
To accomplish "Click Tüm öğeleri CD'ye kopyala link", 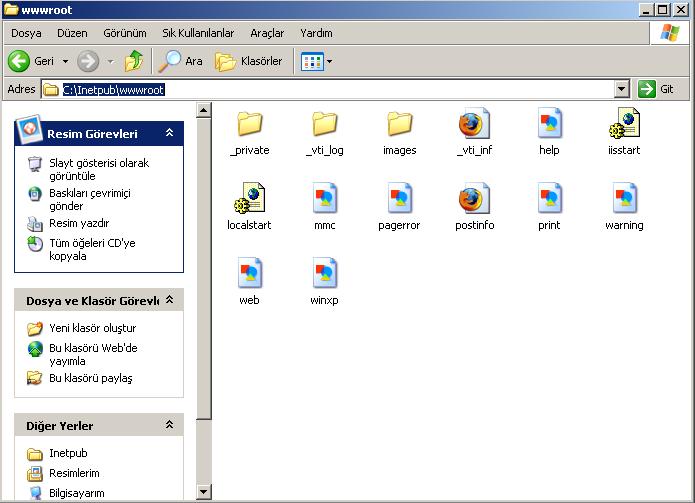I will coord(92,250).
